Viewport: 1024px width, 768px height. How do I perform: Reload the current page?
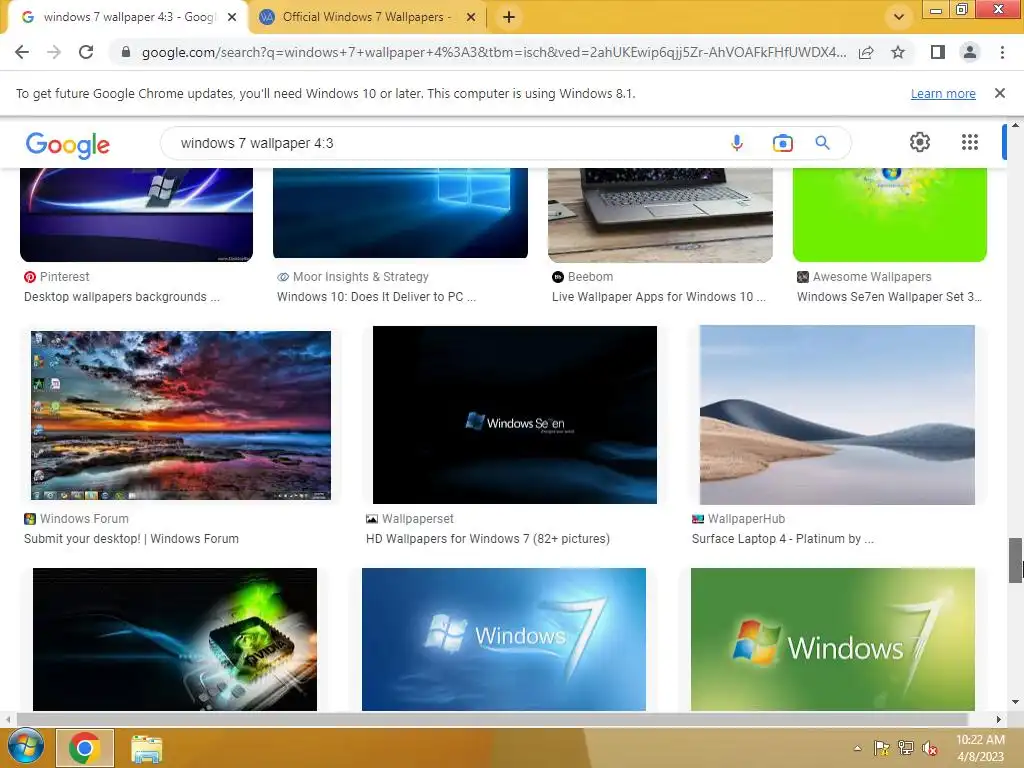[x=86, y=52]
